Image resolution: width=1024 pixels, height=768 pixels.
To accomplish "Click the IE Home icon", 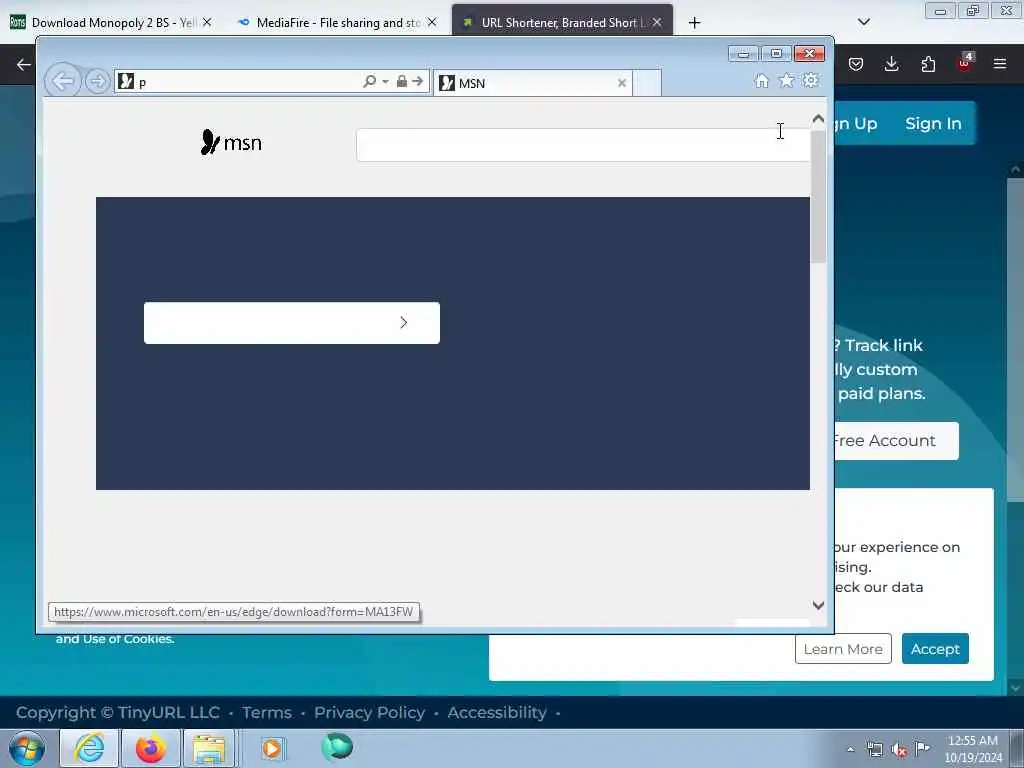I will pos(761,80).
